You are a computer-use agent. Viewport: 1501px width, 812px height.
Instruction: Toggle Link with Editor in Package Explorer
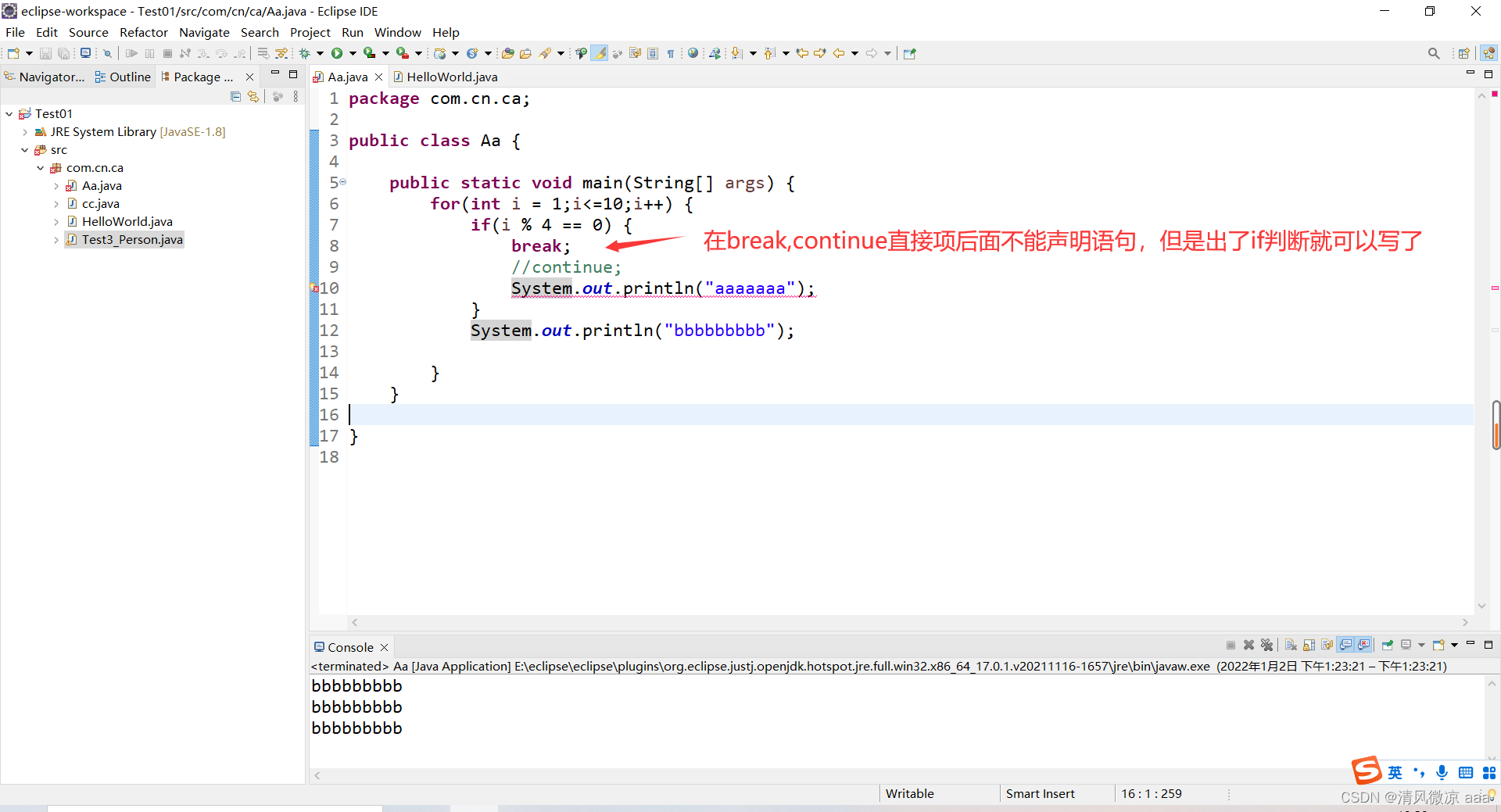click(253, 96)
